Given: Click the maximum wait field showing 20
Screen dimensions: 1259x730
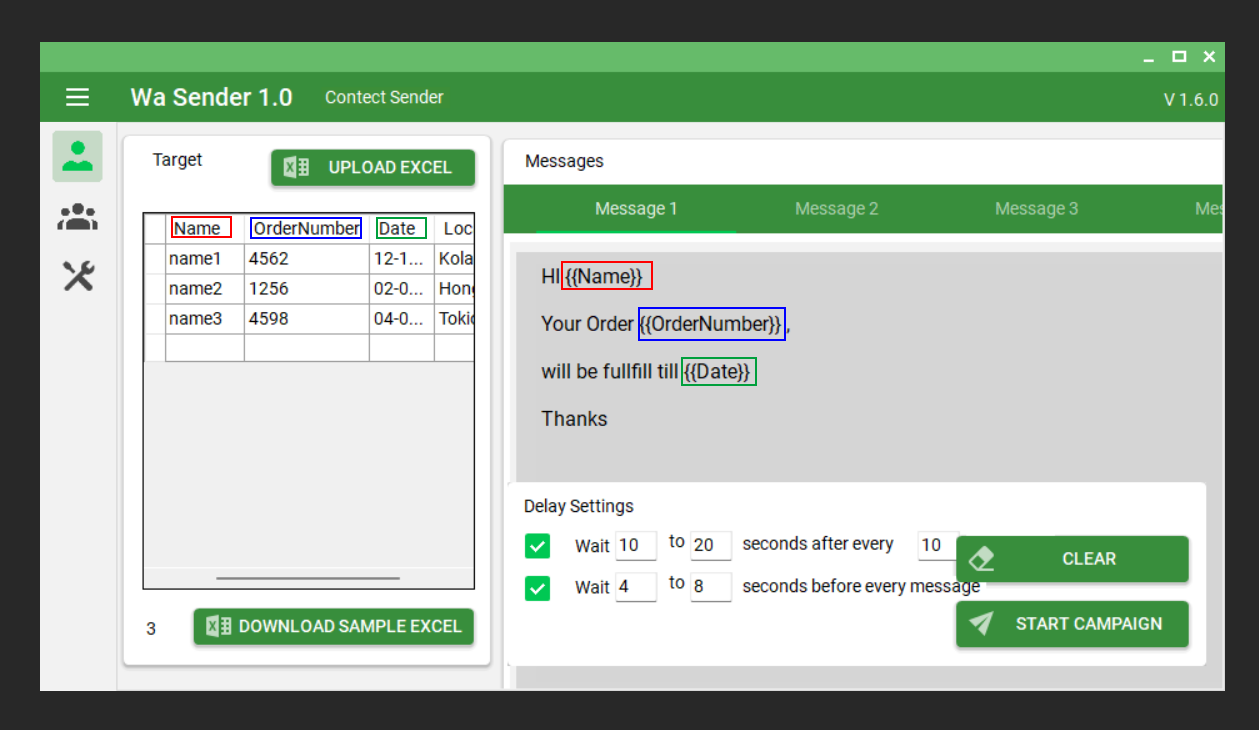Looking at the screenshot, I should coord(710,546).
